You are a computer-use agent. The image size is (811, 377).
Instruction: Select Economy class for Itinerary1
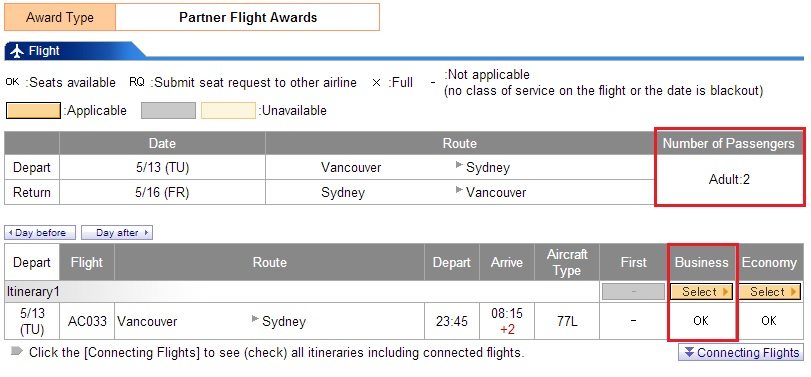tap(769, 292)
